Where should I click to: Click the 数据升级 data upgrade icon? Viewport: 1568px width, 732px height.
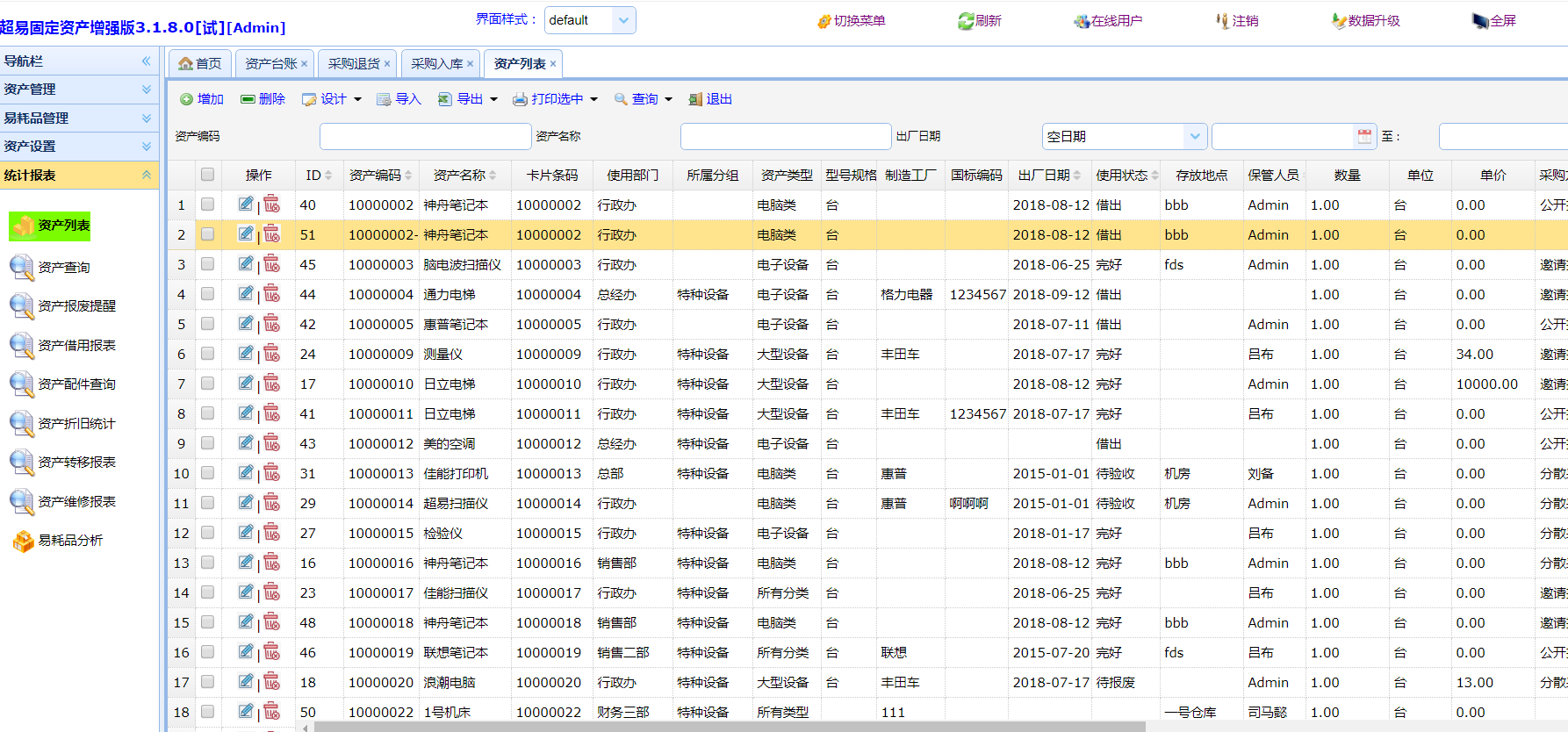[x=1339, y=21]
